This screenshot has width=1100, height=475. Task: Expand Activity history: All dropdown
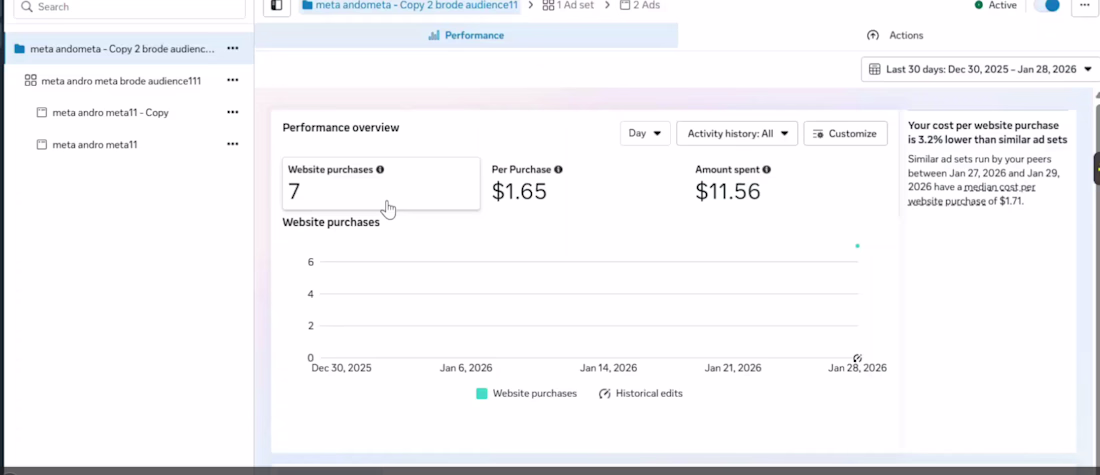point(737,133)
